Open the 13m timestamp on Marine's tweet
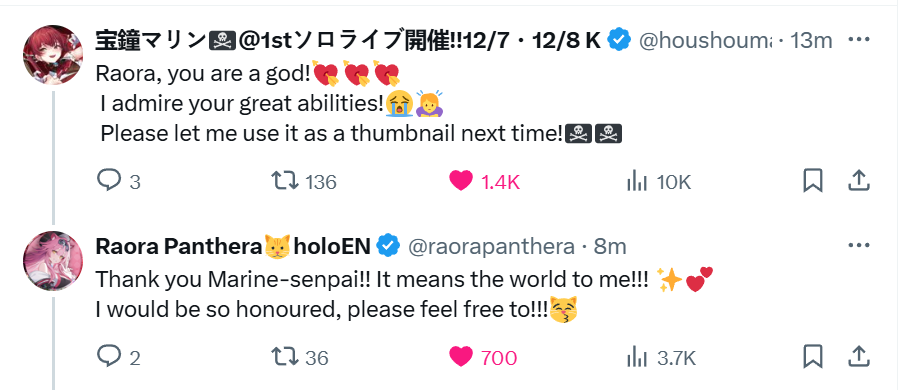The width and height of the screenshot is (900, 390). point(812,40)
